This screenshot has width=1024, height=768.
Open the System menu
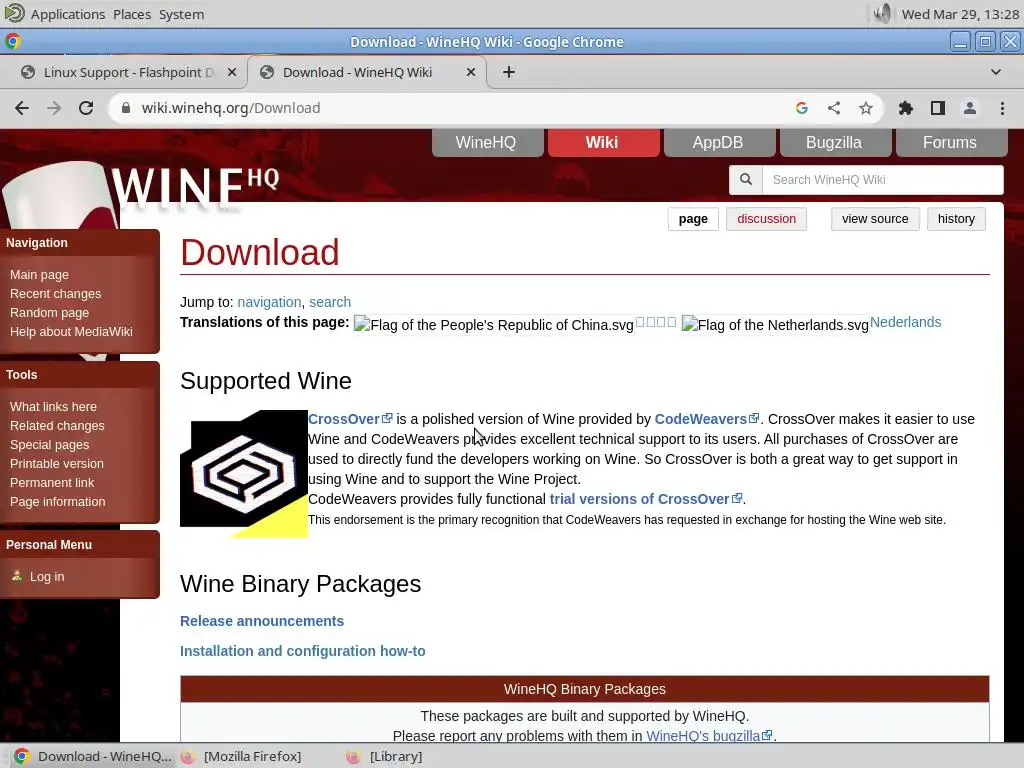[182, 14]
